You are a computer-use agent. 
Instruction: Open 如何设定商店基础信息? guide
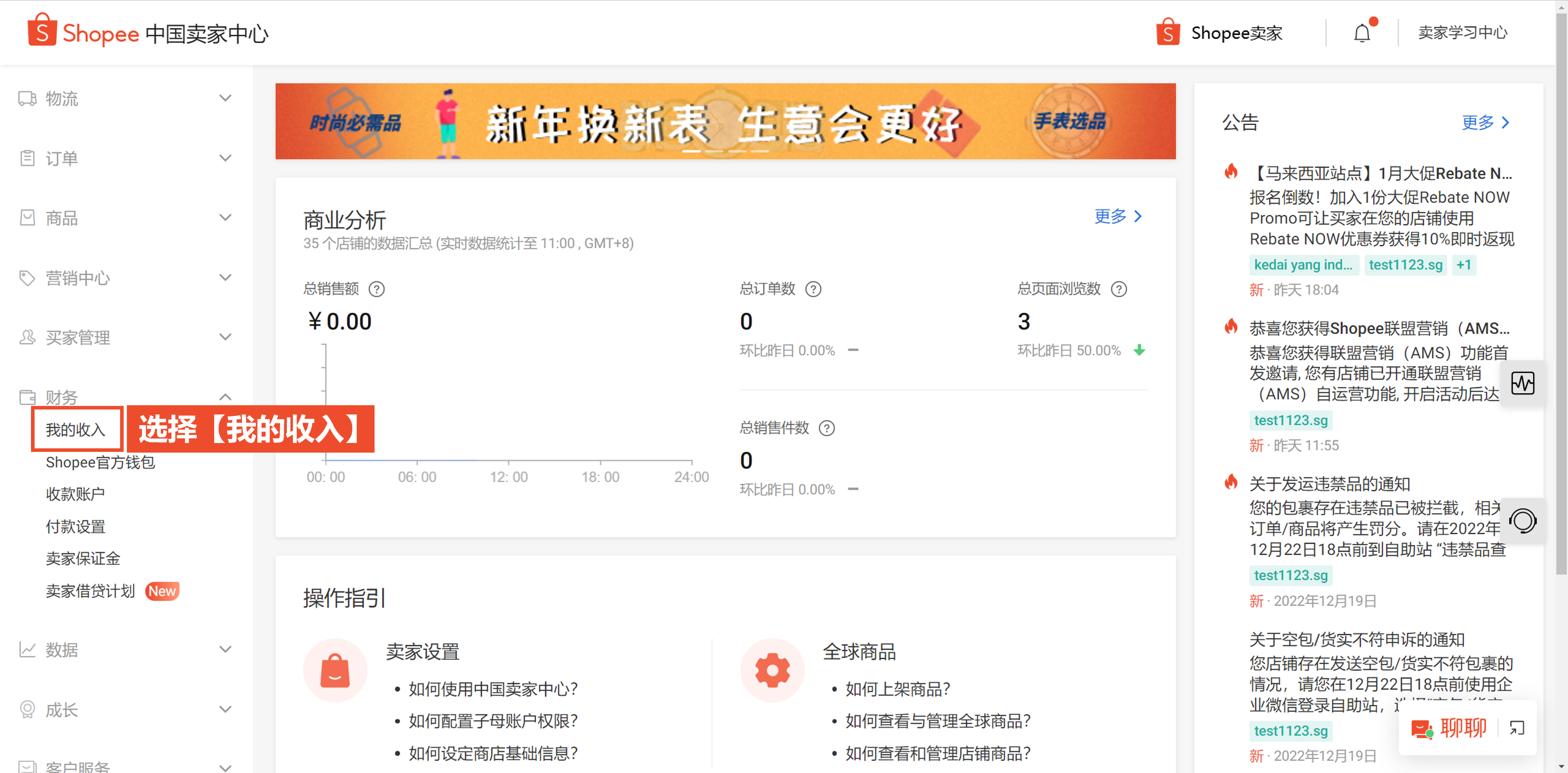493,753
